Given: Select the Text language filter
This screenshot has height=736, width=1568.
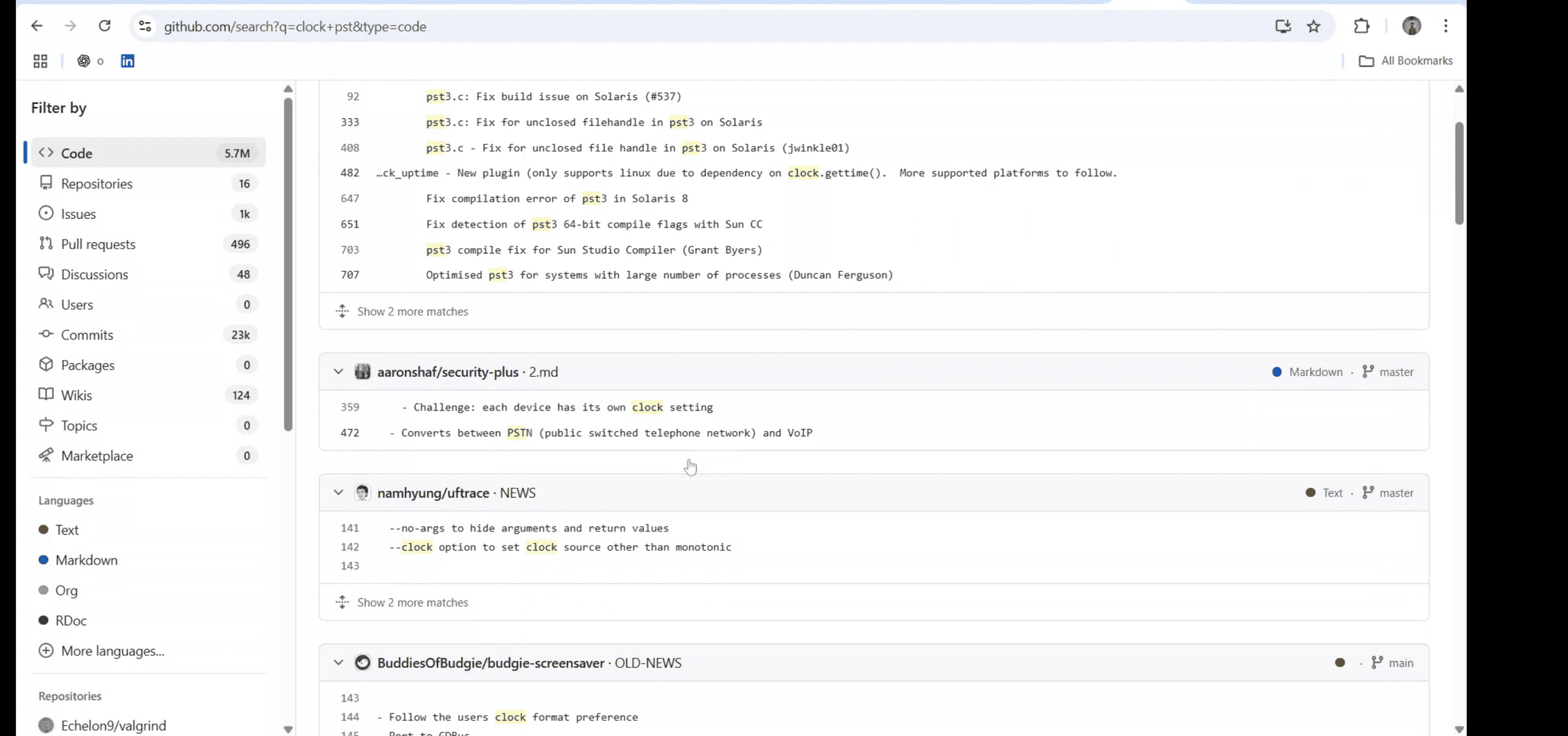Looking at the screenshot, I should pyautogui.click(x=68, y=529).
